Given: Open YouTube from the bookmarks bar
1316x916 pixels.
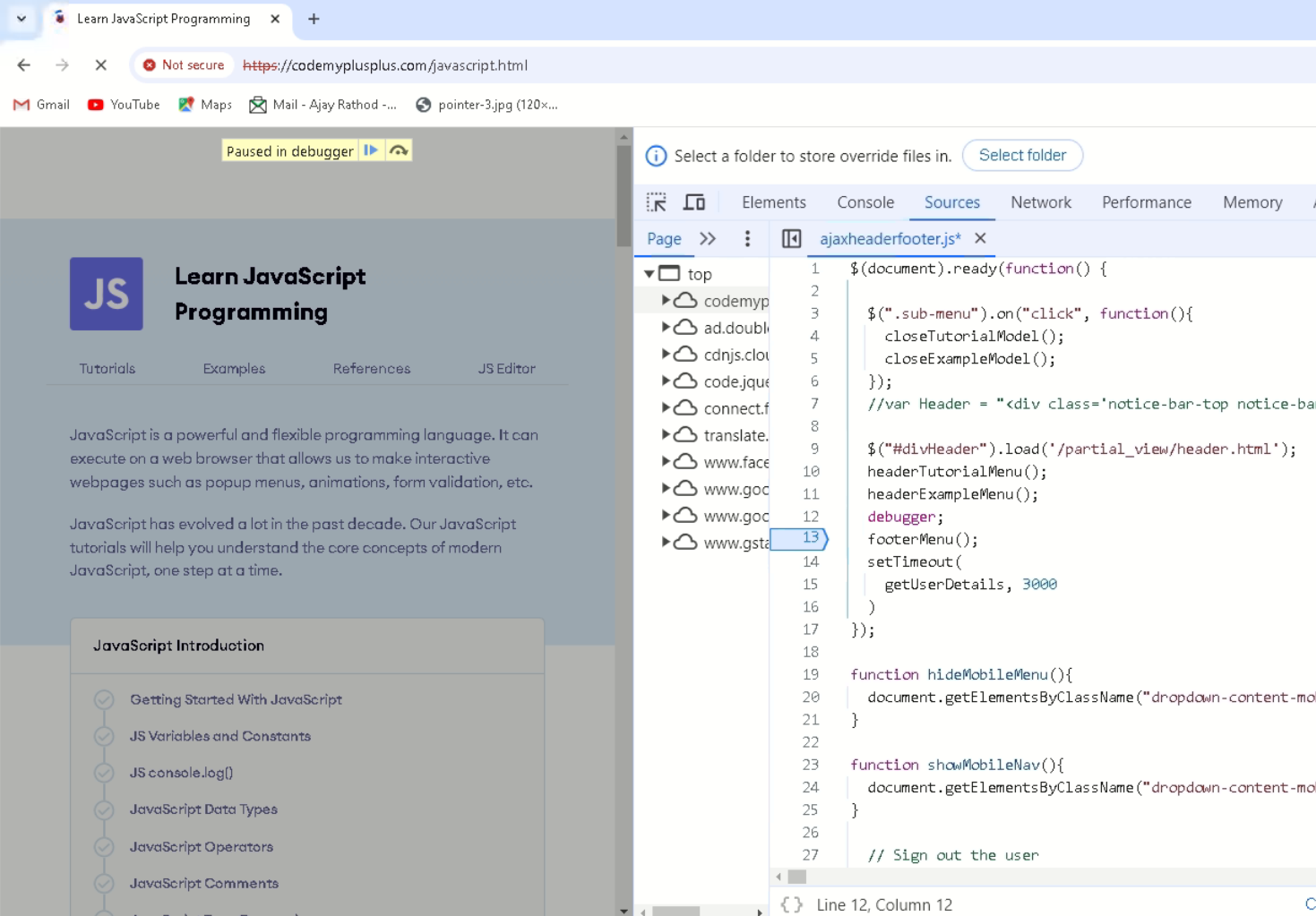Looking at the screenshot, I should [123, 104].
